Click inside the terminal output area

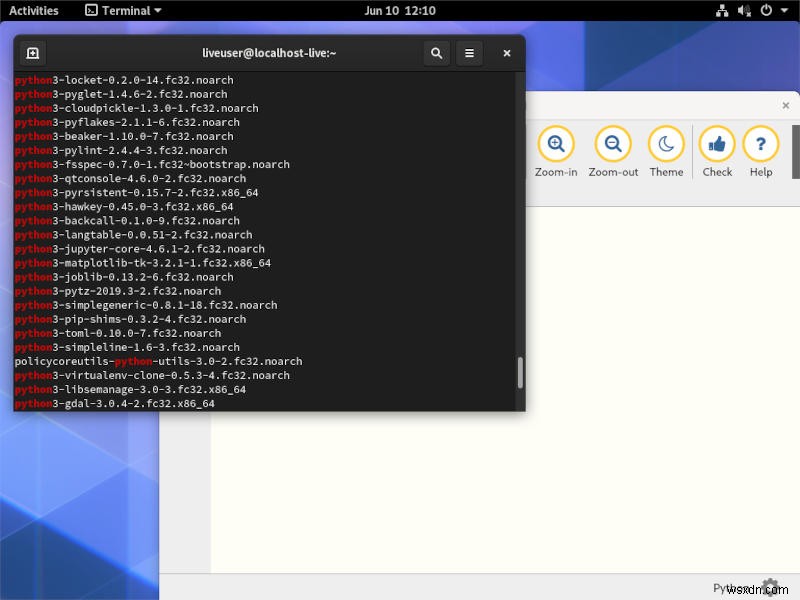(x=260, y=250)
